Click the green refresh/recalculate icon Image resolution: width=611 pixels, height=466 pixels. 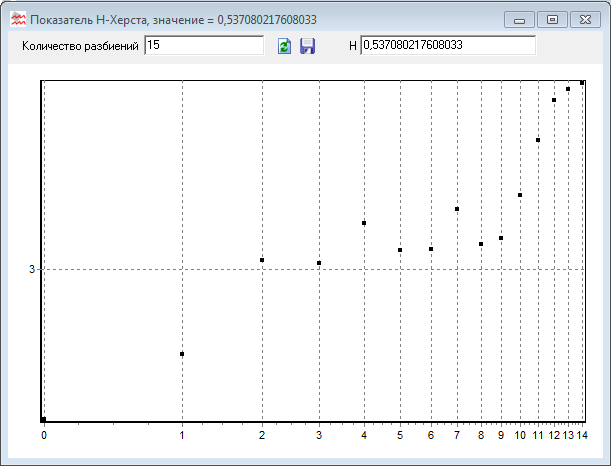(x=284, y=46)
